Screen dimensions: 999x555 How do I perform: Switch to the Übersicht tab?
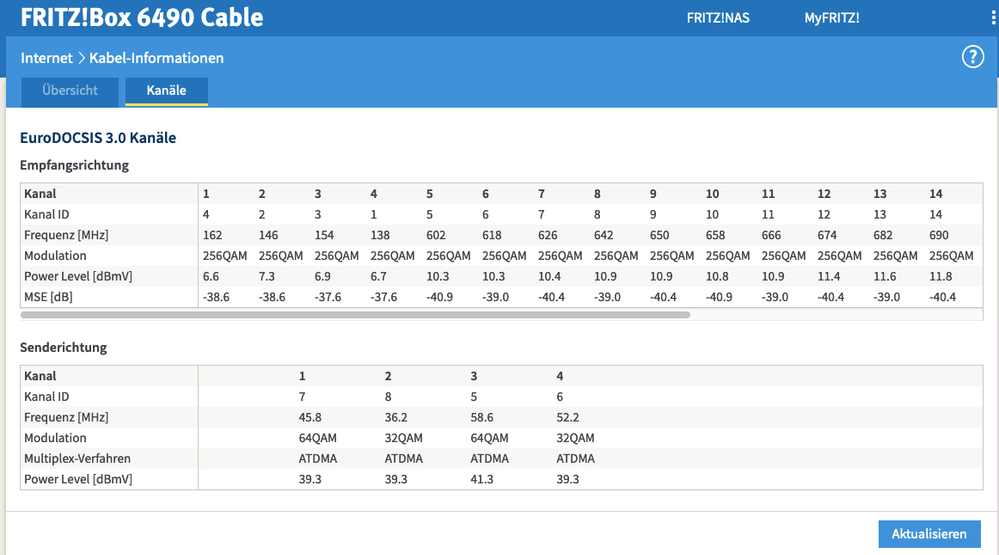(70, 90)
